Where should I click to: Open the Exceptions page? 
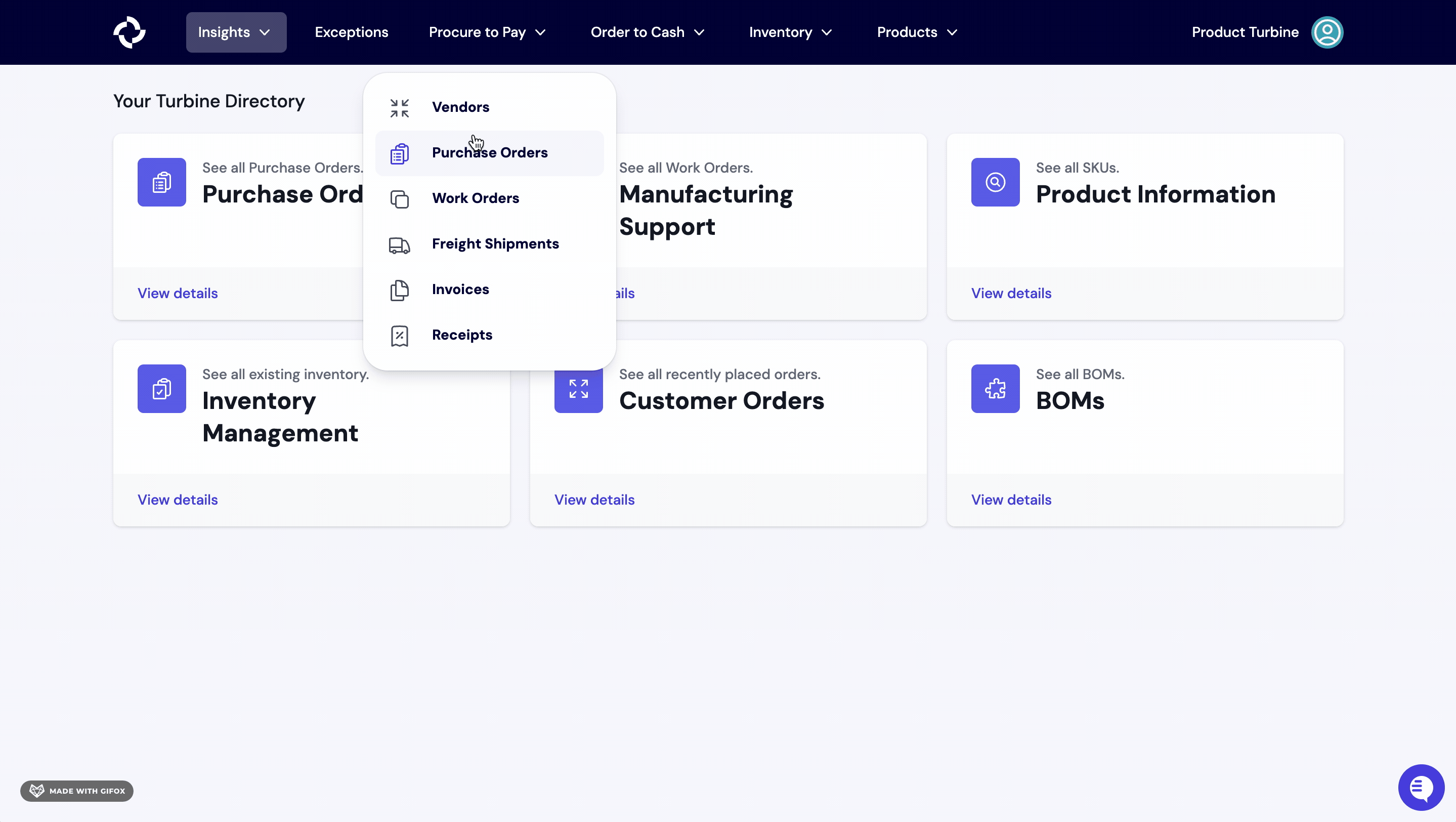[x=351, y=32]
